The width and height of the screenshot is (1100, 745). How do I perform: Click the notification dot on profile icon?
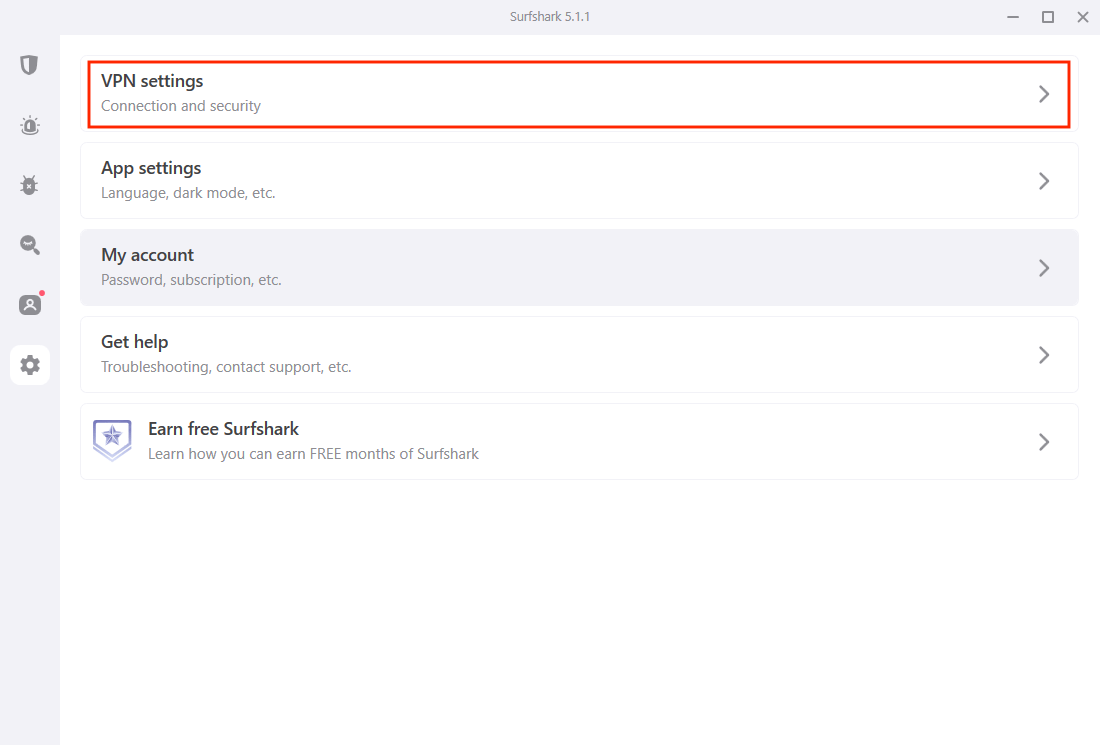click(41, 294)
